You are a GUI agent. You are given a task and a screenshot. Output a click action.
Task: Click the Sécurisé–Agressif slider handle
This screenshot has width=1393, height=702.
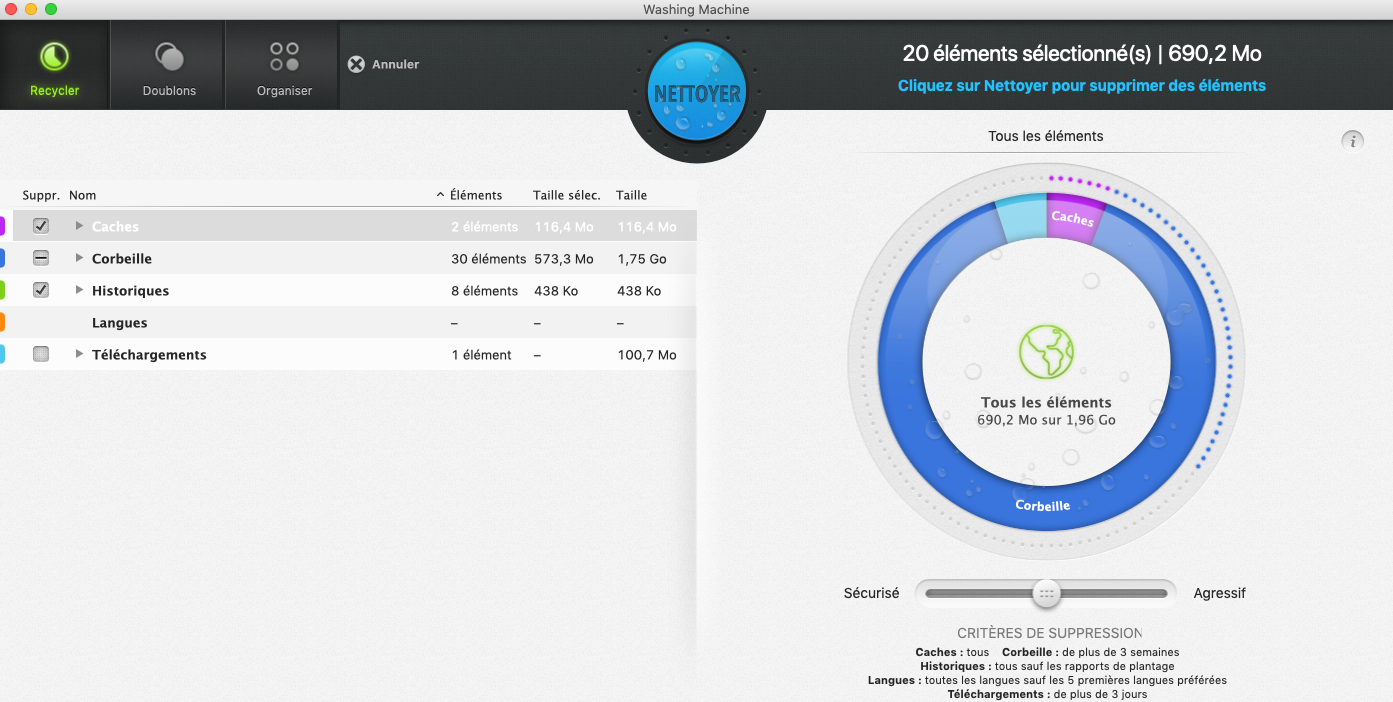1046,593
